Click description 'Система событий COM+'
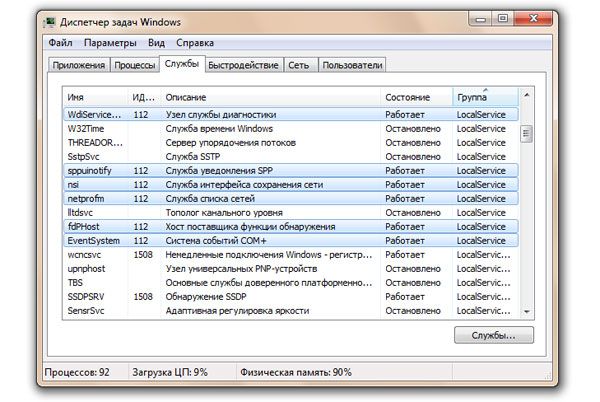The width and height of the screenshot is (600, 402). click(x=216, y=241)
